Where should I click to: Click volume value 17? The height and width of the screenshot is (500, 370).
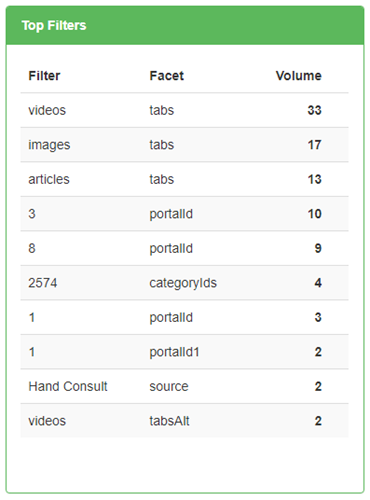click(314, 145)
